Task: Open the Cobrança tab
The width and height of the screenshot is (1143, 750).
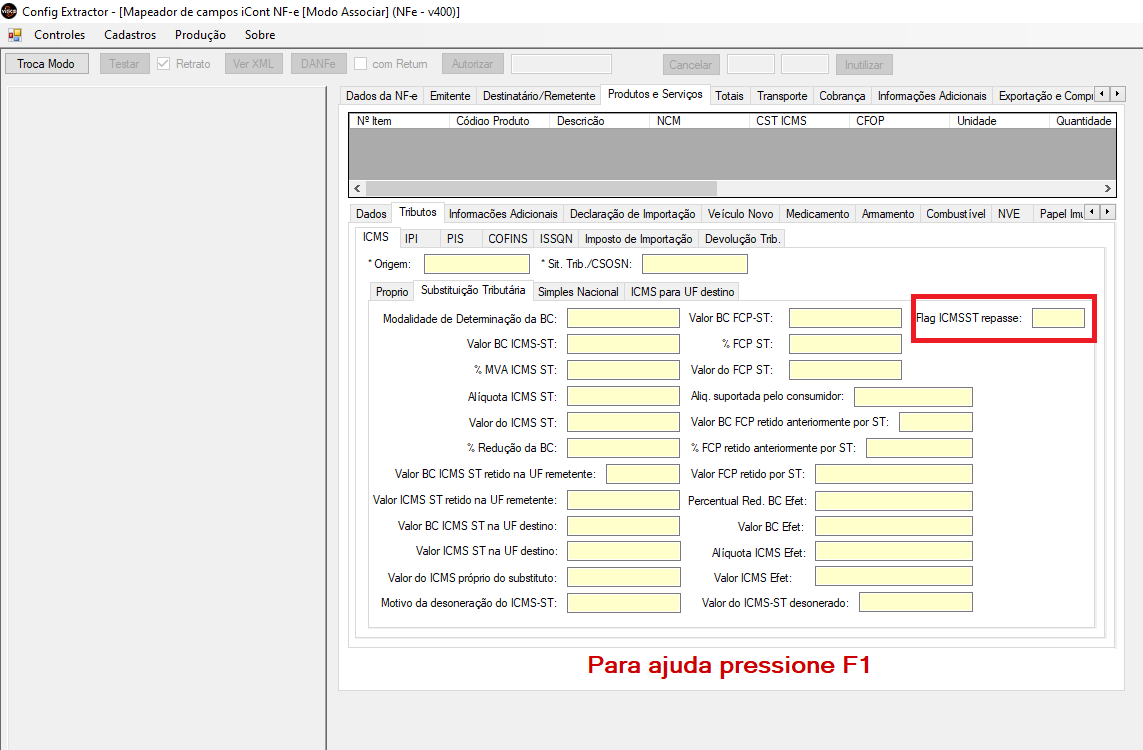Action: 842,96
